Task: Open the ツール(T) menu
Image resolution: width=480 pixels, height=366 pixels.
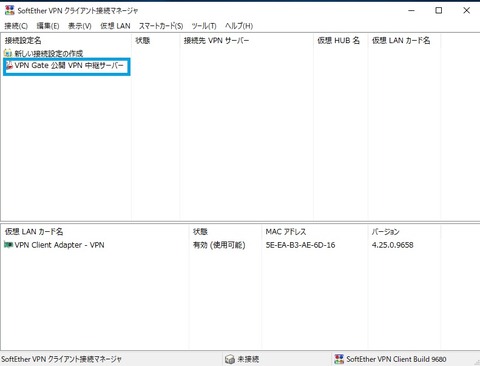Action: [x=204, y=26]
